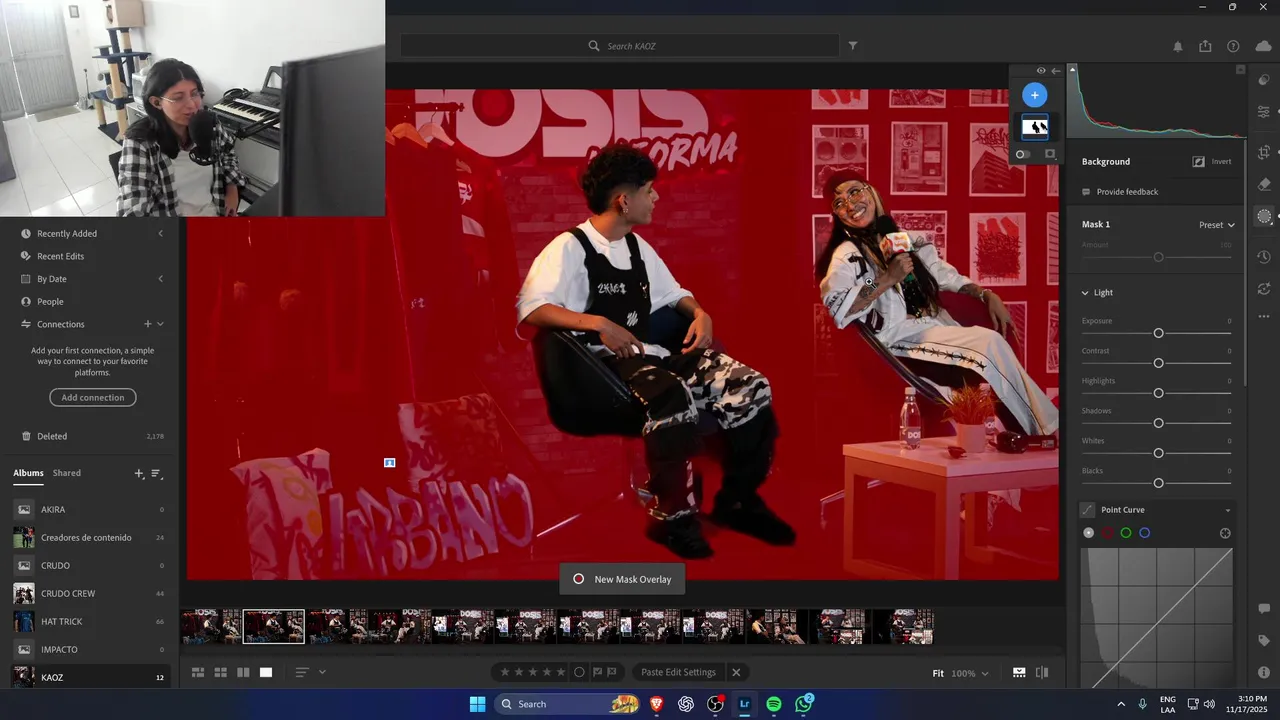Flag photo as rejected
This screenshot has height=720, width=1280.
pos(612,672)
